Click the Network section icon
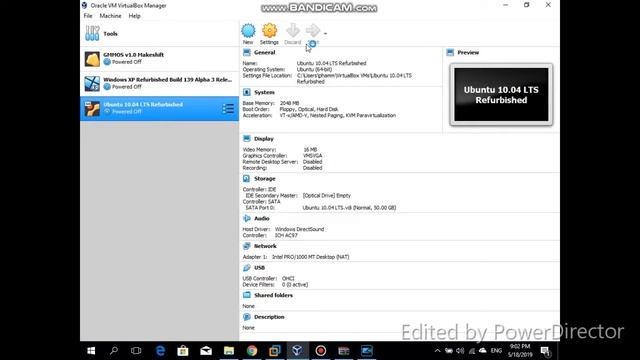 (x=247, y=246)
